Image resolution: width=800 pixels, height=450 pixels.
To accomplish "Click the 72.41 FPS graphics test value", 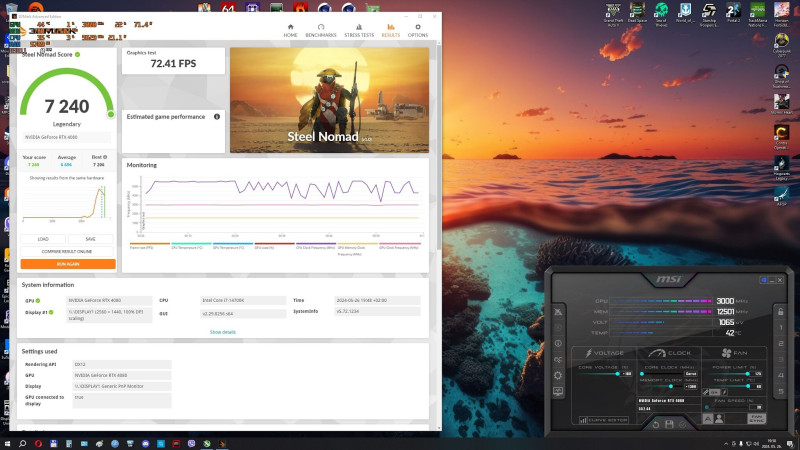I will point(173,64).
